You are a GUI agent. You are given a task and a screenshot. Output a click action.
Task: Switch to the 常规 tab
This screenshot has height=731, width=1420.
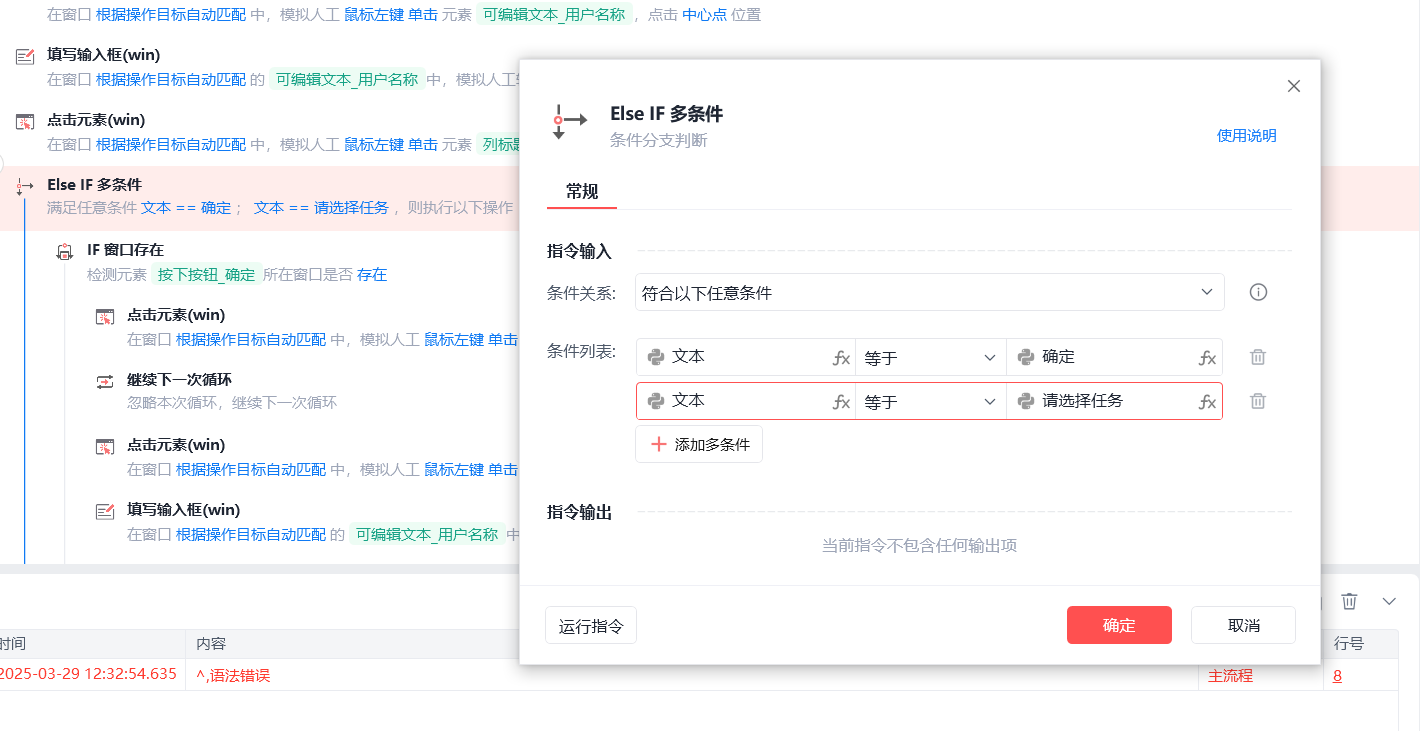[582, 191]
